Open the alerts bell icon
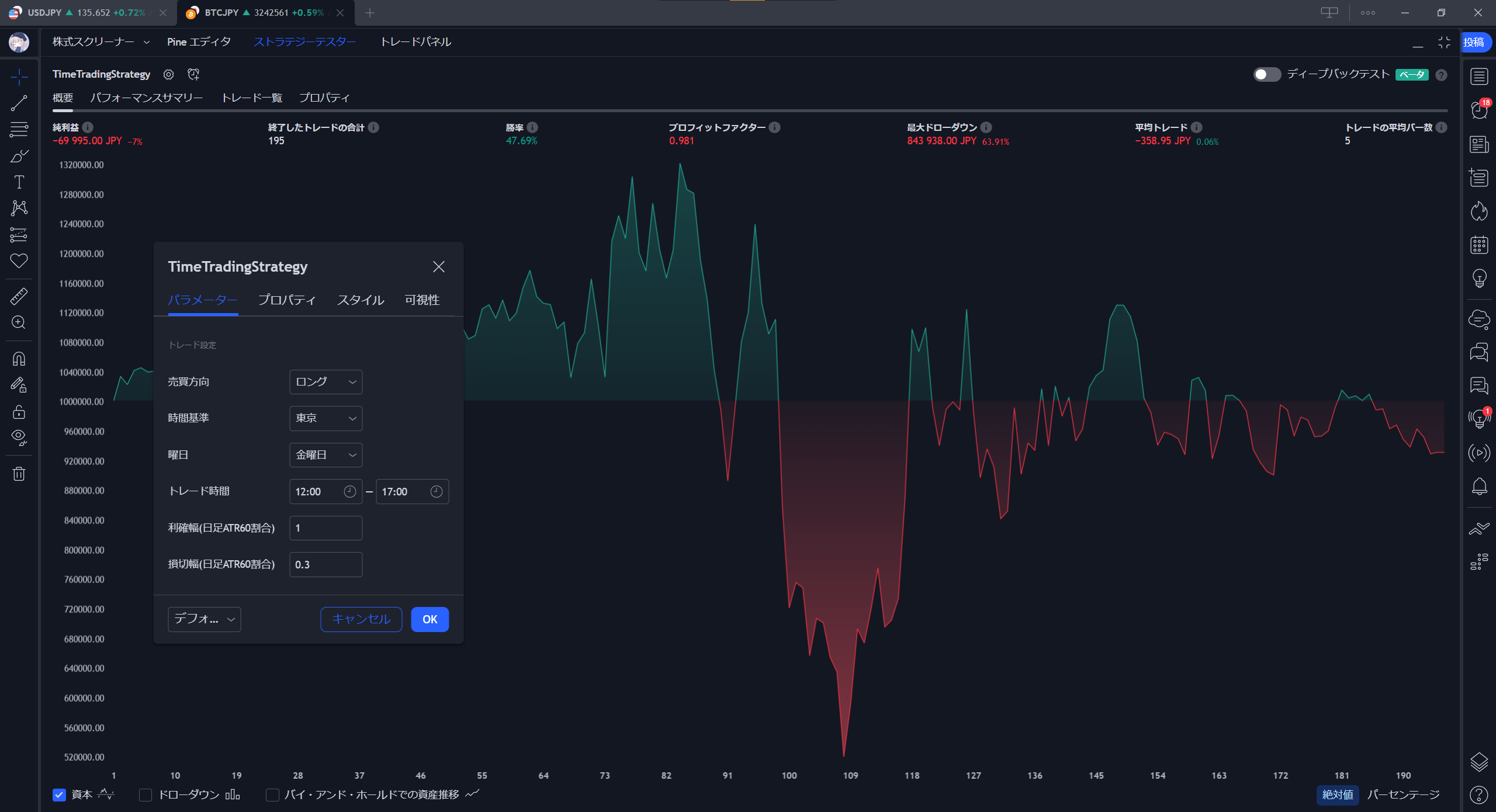The width and height of the screenshot is (1496, 812). pos(1479,486)
